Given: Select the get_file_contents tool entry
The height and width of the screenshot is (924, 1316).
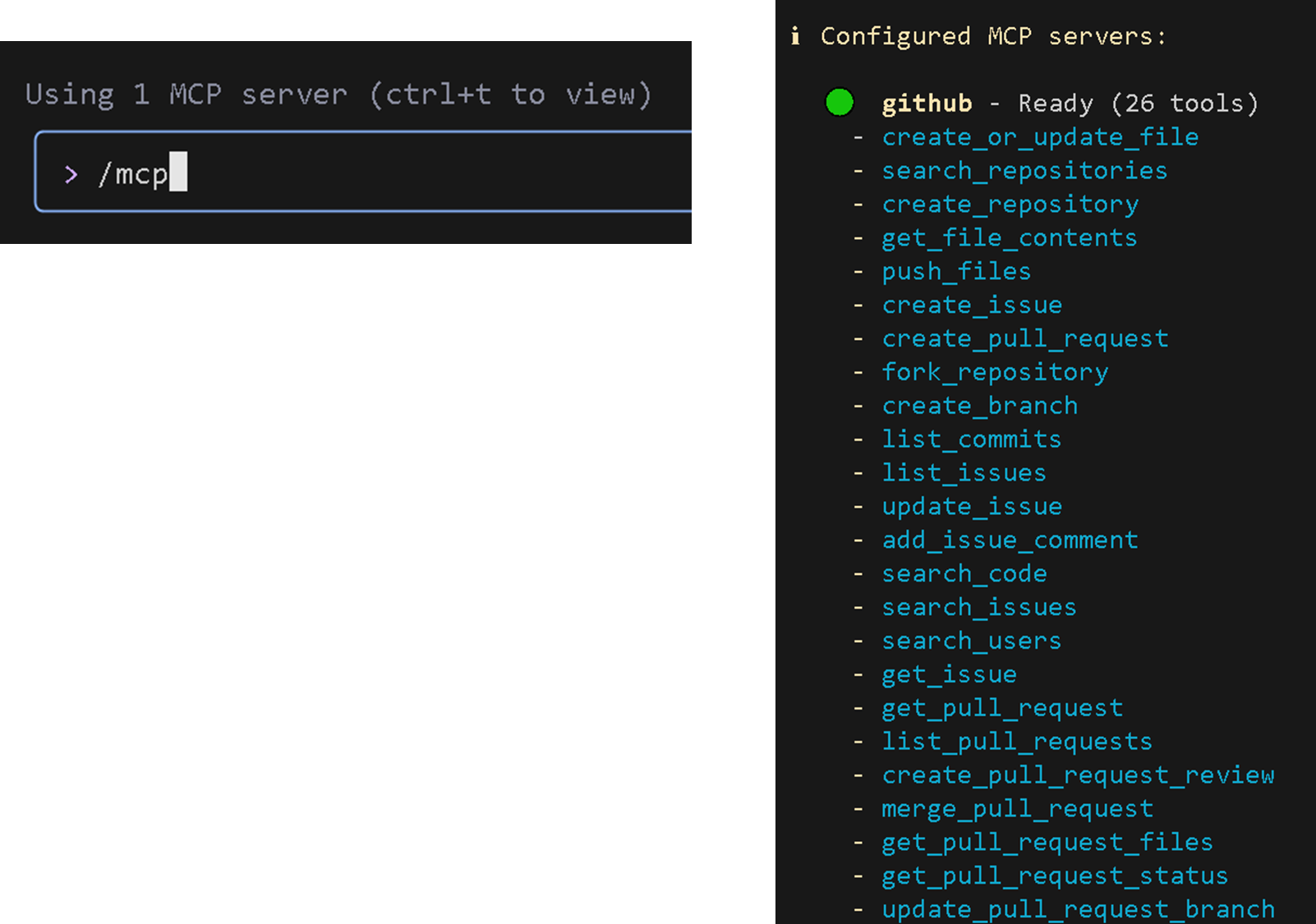Looking at the screenshot, I should tap(1010, 238).
